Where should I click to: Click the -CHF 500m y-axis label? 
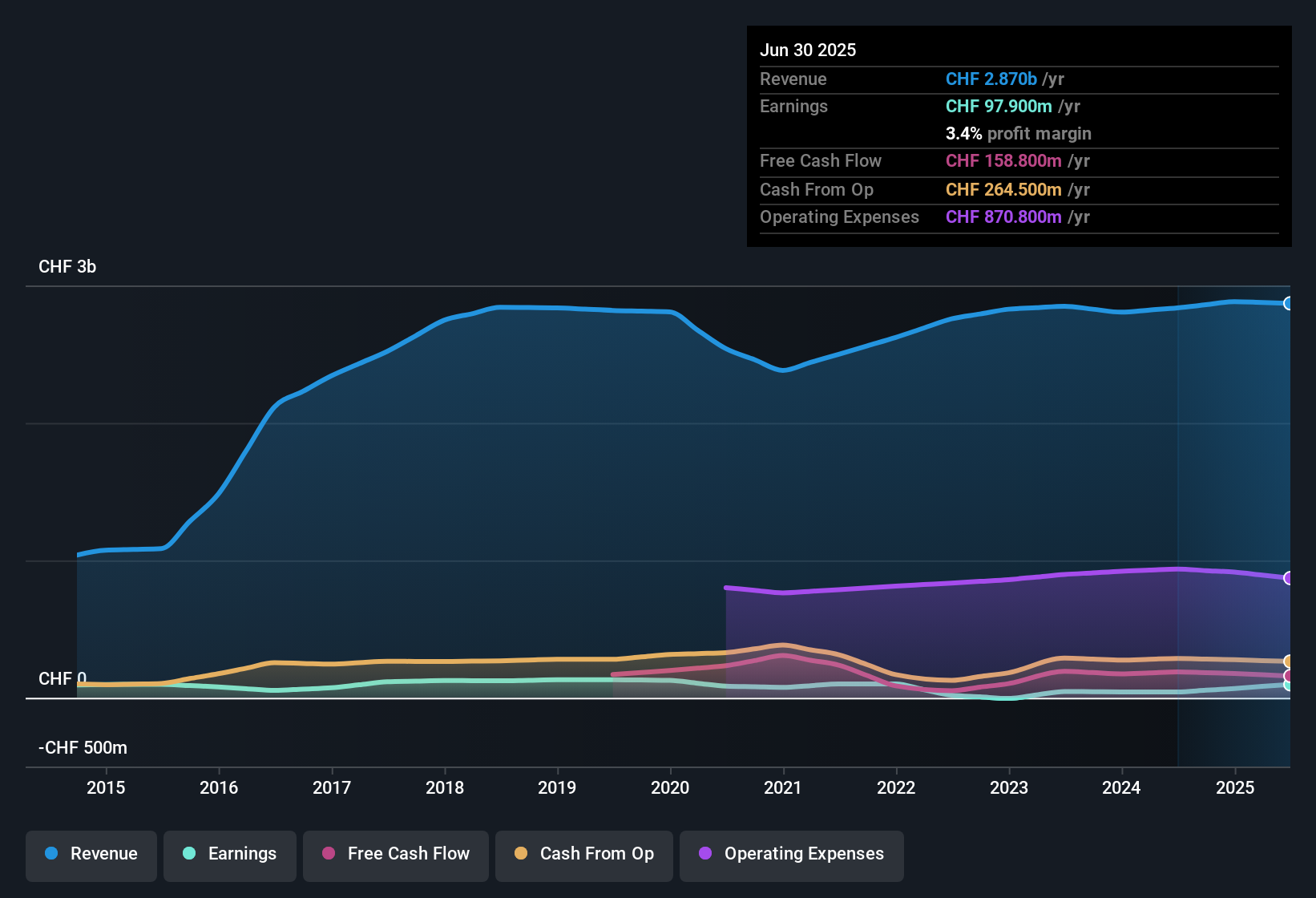coord(83,748)
